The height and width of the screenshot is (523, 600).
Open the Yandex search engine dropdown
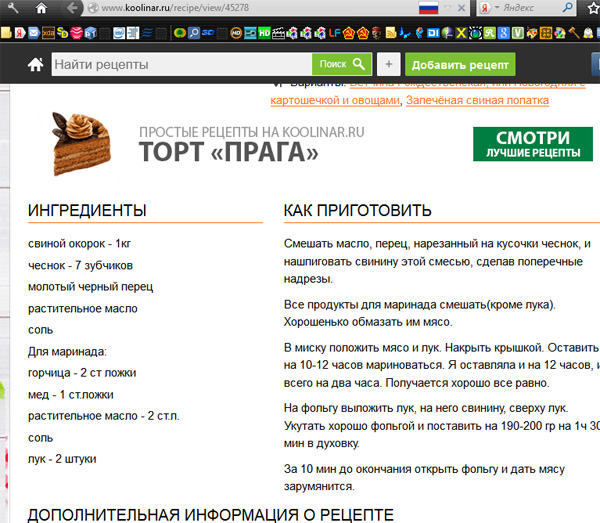click(x=498, y=8)
